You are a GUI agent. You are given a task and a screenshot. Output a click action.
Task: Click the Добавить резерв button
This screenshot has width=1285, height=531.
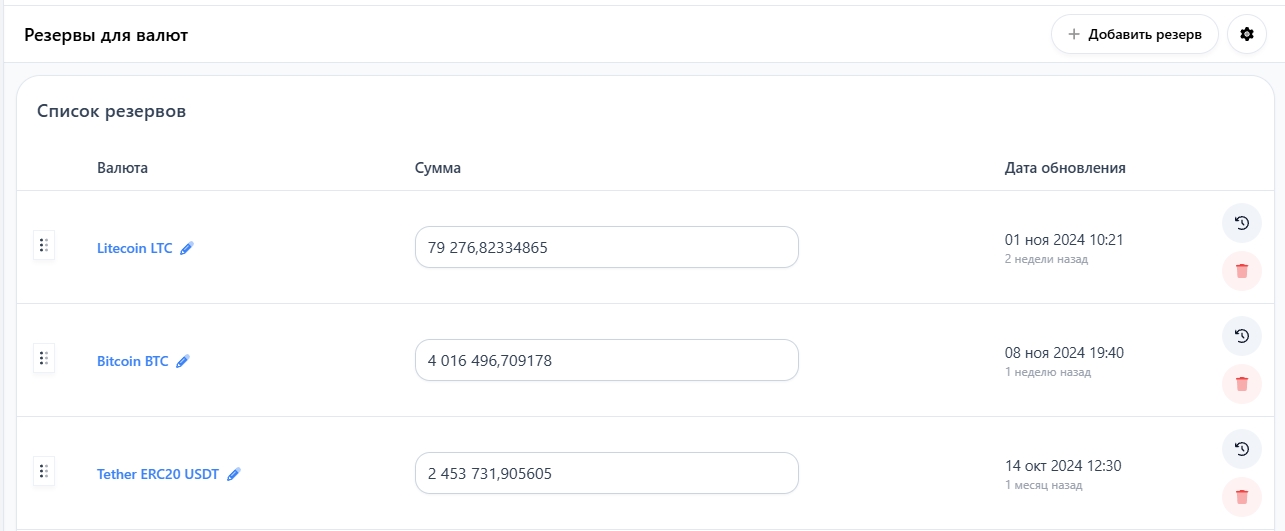tap(1134, 34)
